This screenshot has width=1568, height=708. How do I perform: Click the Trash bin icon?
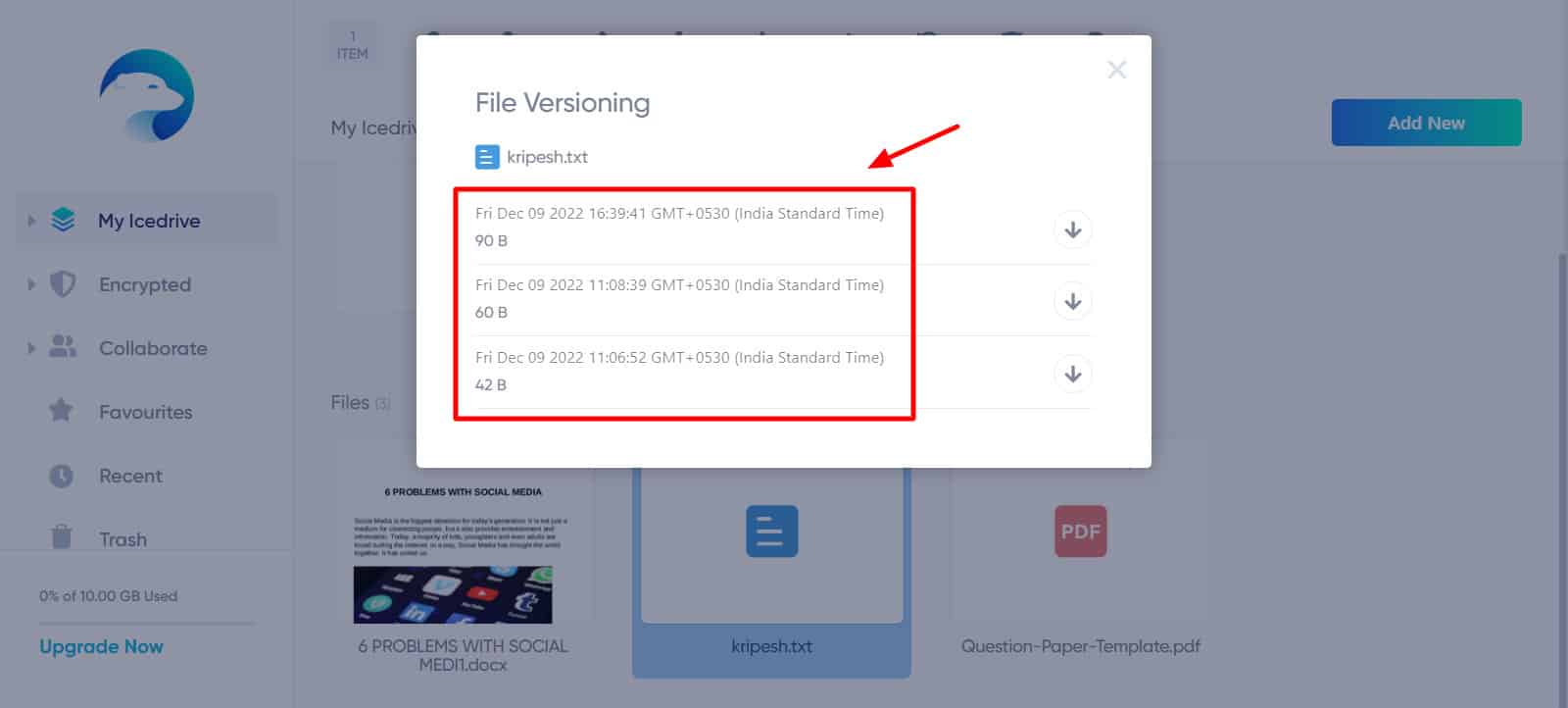pyautogui.click(x=61, y=536)
